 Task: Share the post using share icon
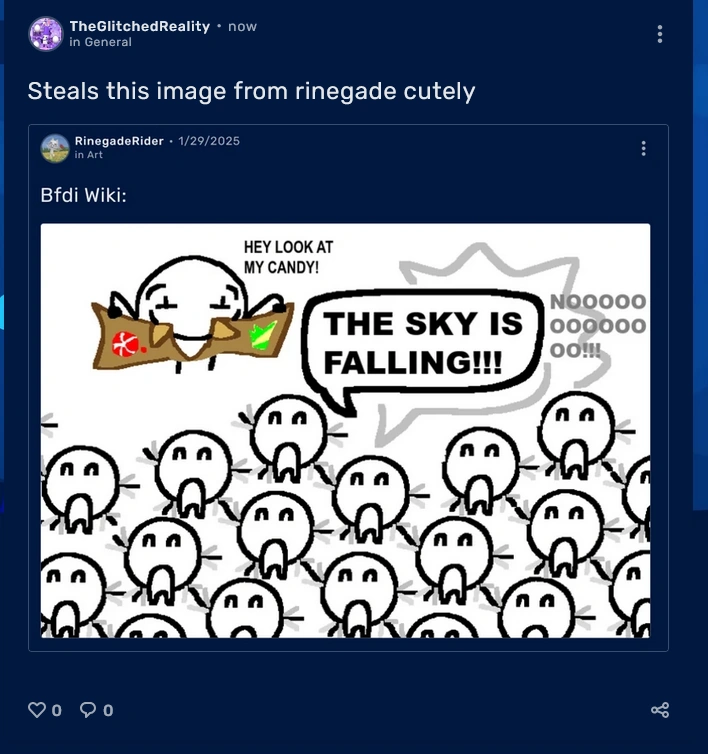(660, 710)
